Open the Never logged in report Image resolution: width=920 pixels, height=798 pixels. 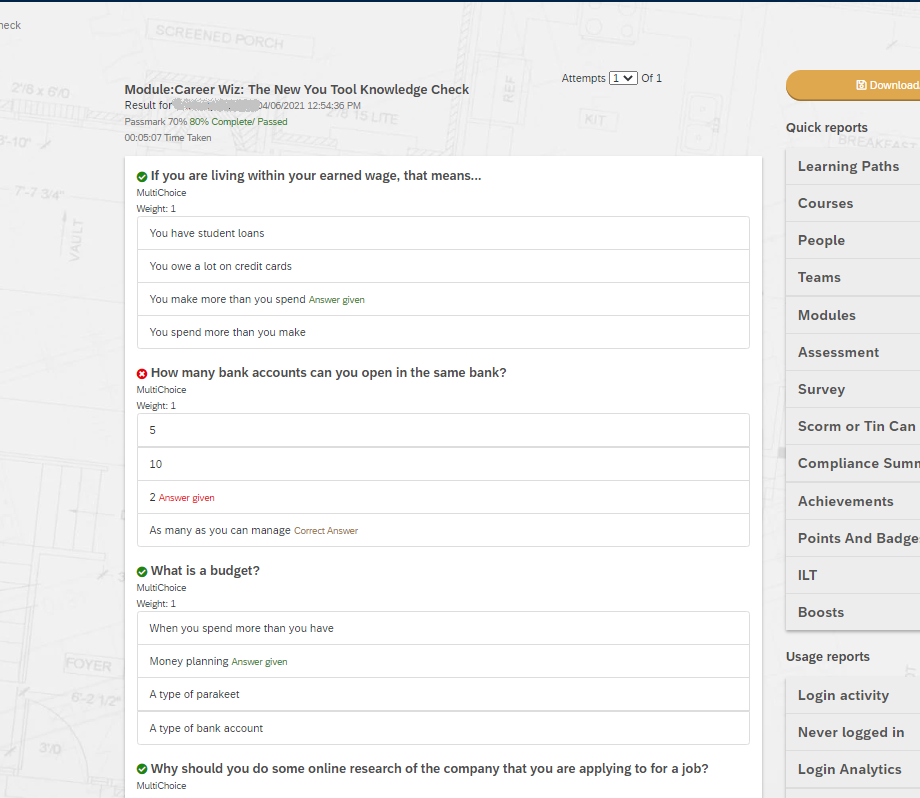(x=850, y=732)
